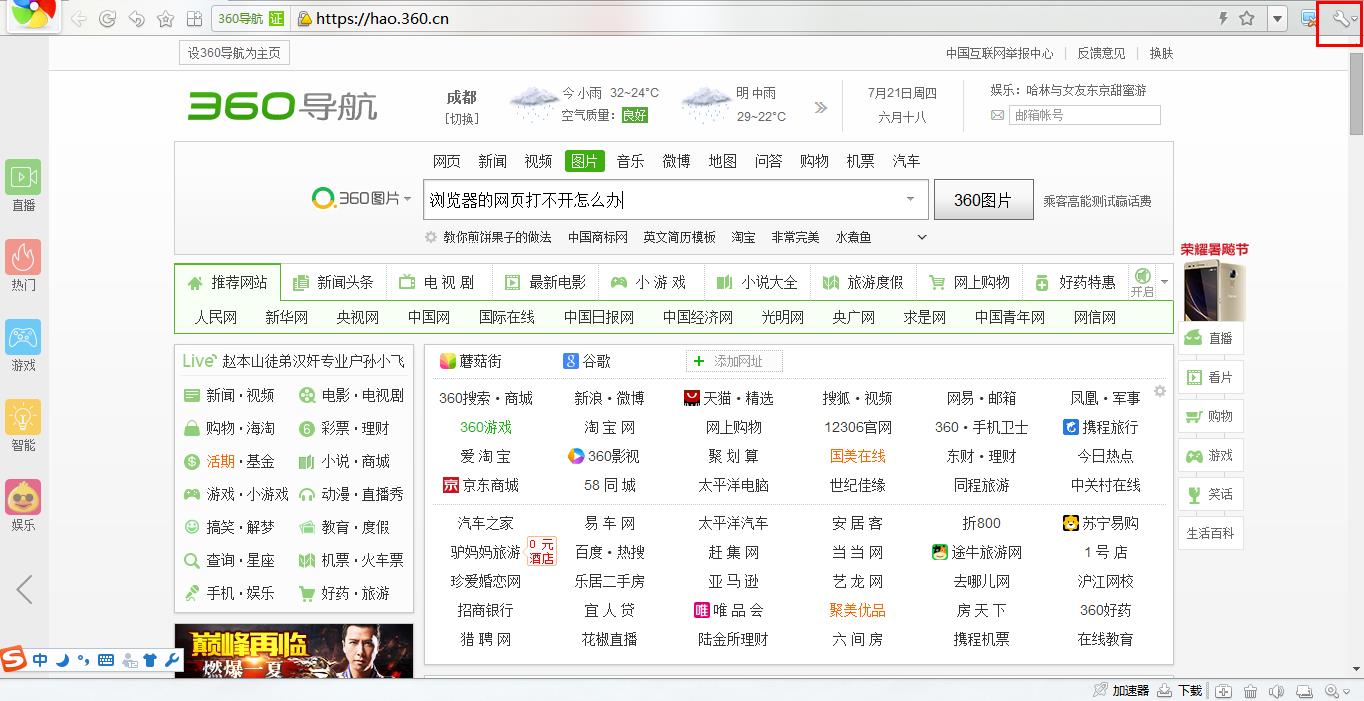
Task: Bookmark this page with address bar star
Action: pos(1247,19)
